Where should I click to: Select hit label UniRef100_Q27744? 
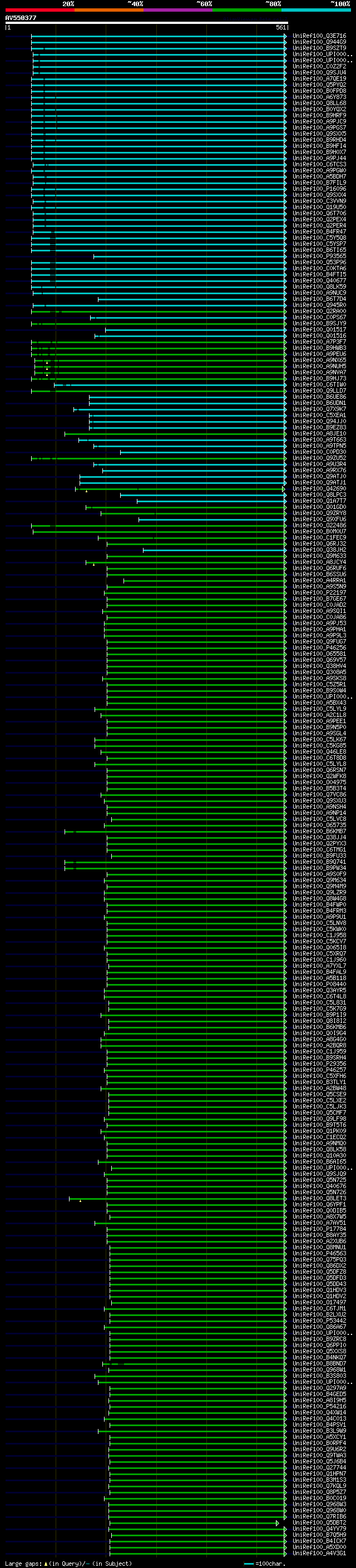pos(319,1467)
